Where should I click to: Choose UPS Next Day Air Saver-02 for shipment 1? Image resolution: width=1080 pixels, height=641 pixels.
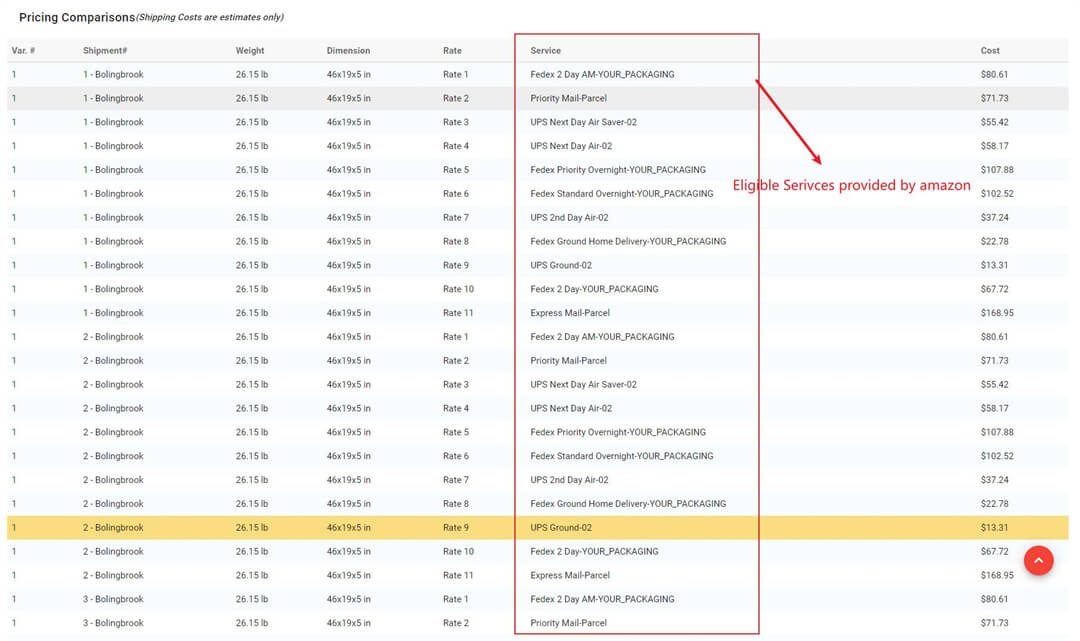(583, 123)
